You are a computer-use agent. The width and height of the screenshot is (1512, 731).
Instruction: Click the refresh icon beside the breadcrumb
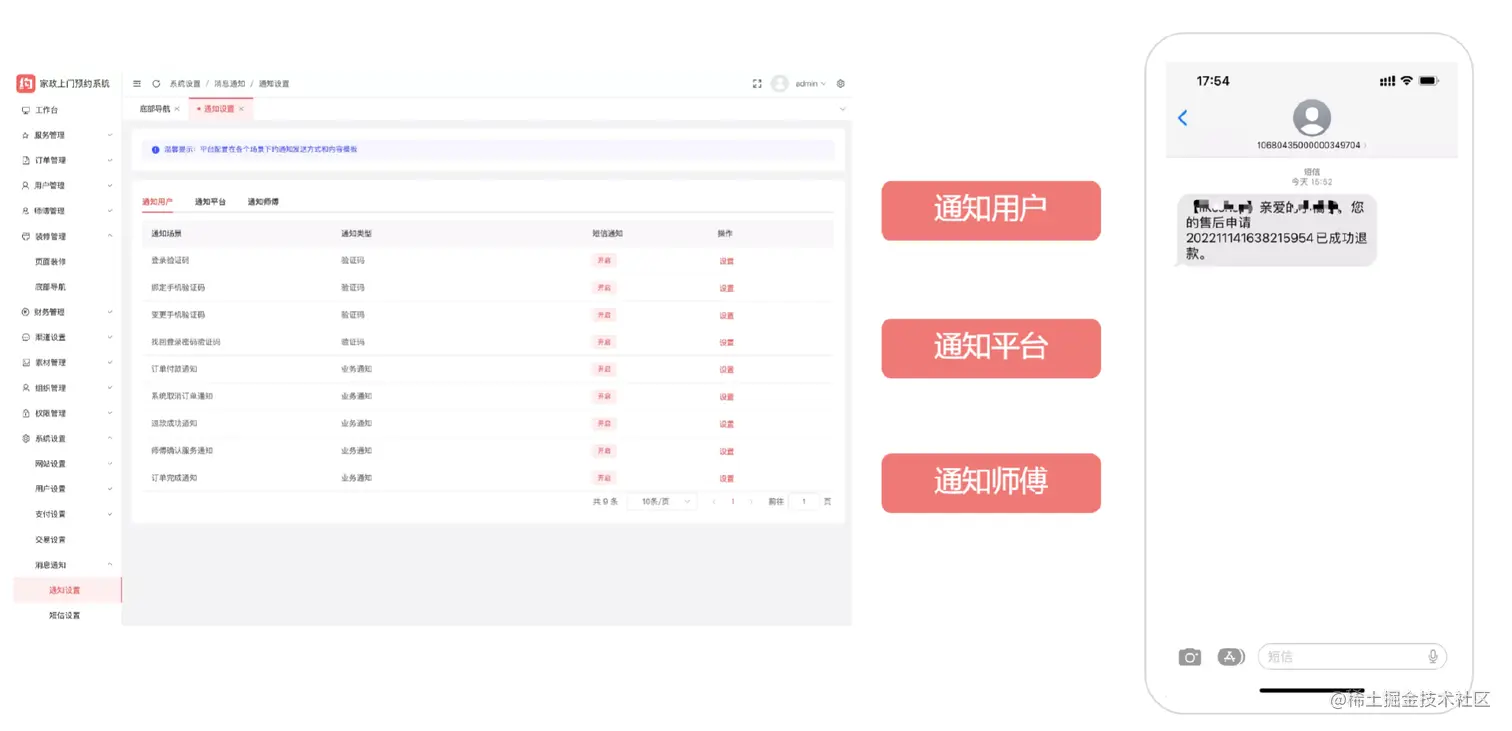pos(156,84)
